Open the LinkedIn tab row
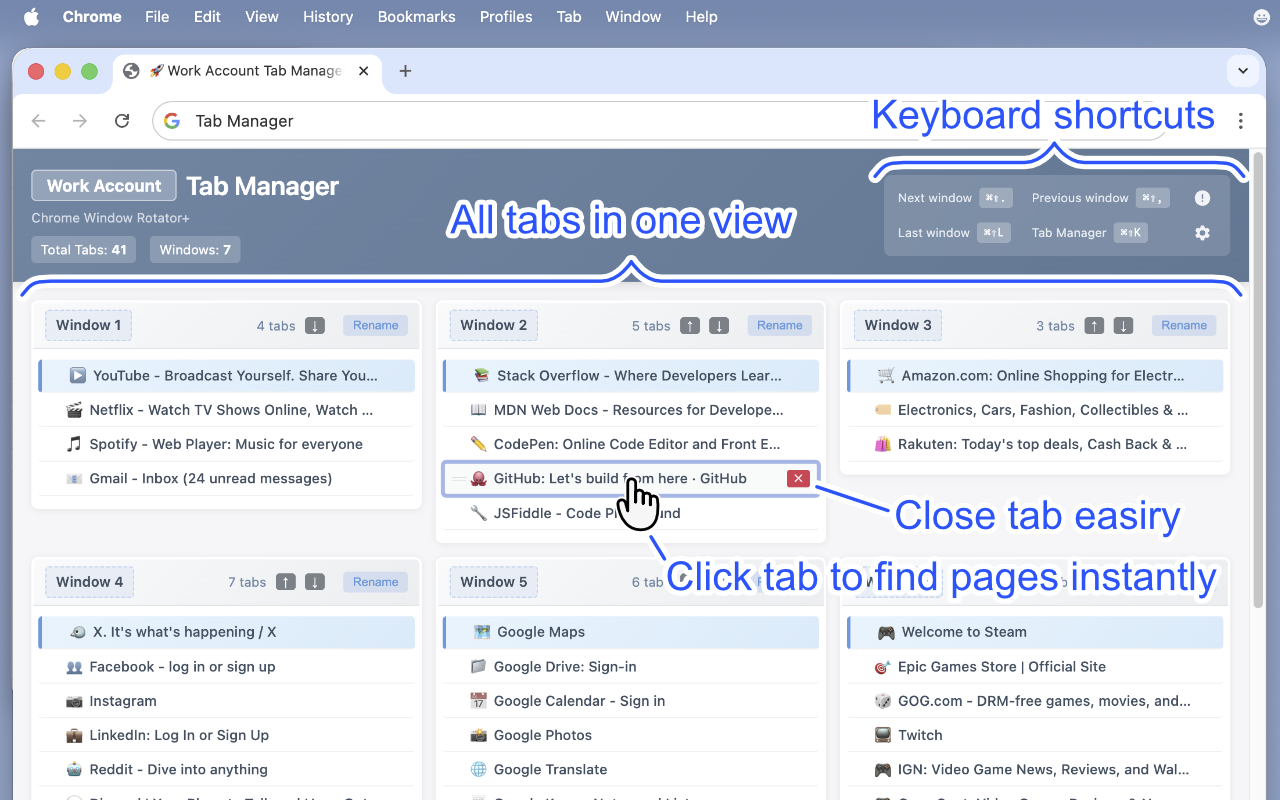The image size is (1280, 800). click(226, 735)
